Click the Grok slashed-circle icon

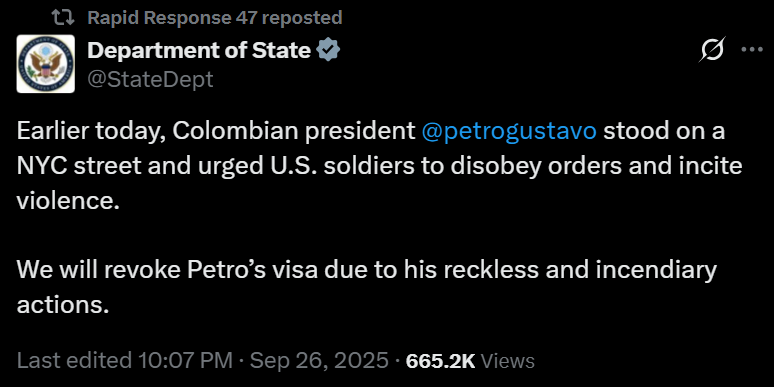pyautogui.click(x=711, y=49)
